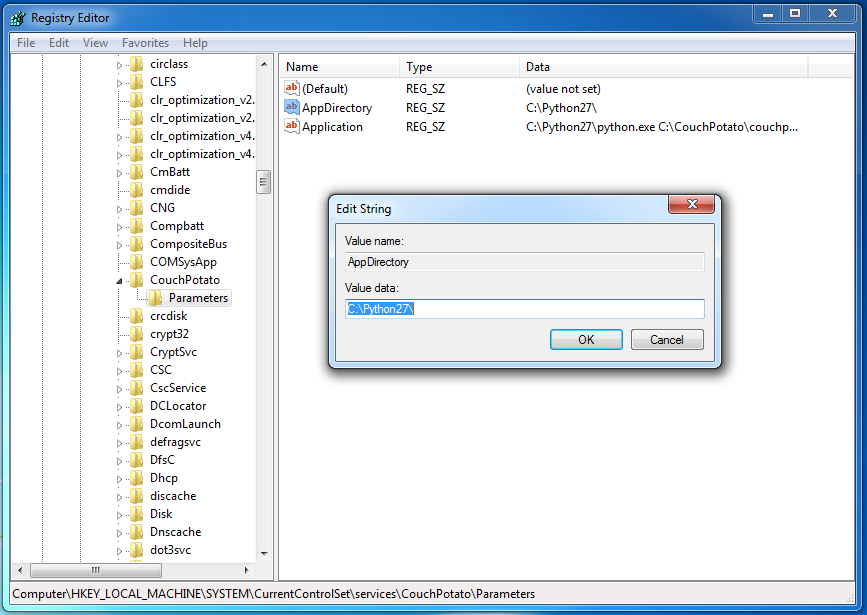
Task: Click the registry path in status bar
Action: [274, 594]
